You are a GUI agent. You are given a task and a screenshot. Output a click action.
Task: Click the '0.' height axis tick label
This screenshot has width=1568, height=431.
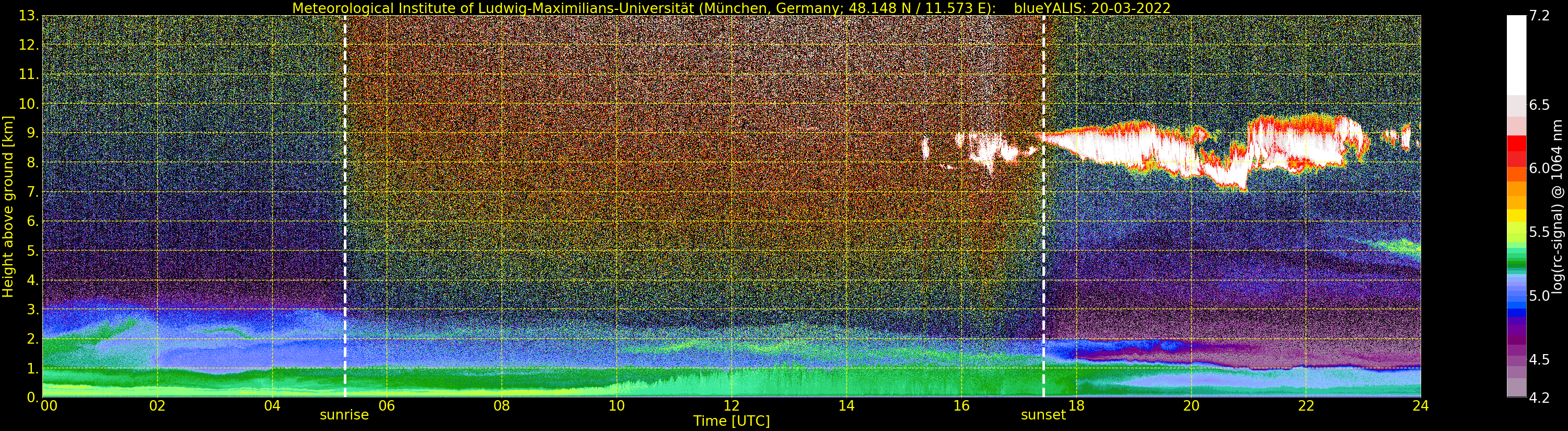pos(33,397)
